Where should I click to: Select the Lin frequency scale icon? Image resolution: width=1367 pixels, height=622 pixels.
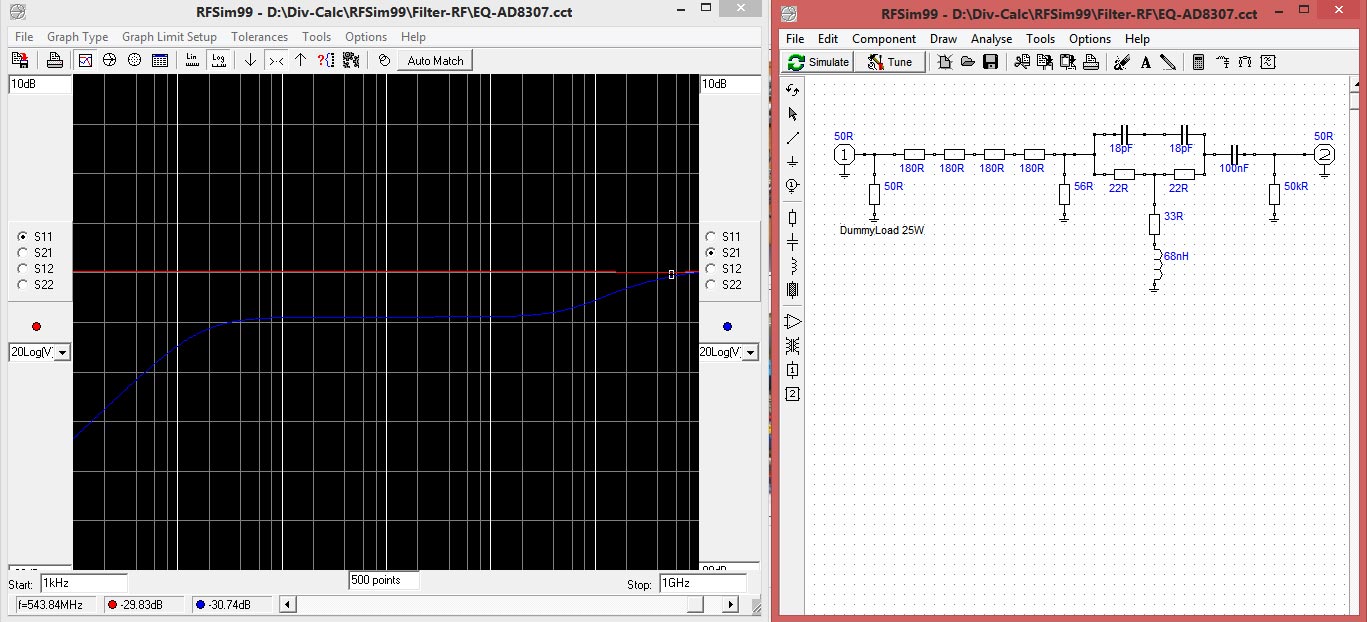point(192,61)
